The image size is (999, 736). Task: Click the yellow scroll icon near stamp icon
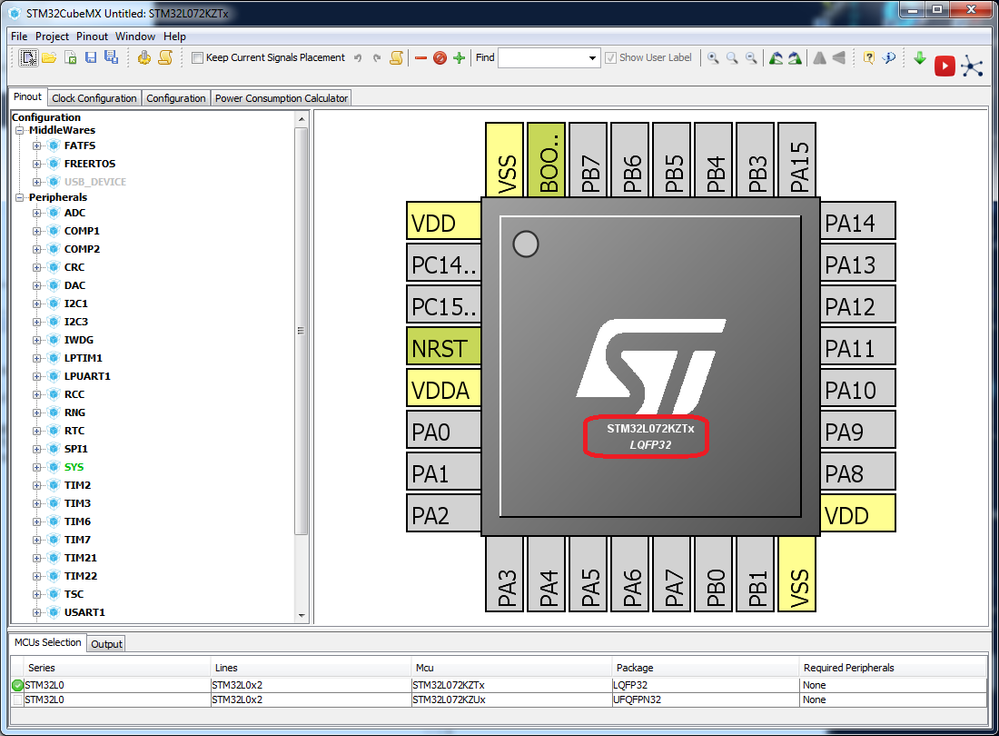[165, 58]
